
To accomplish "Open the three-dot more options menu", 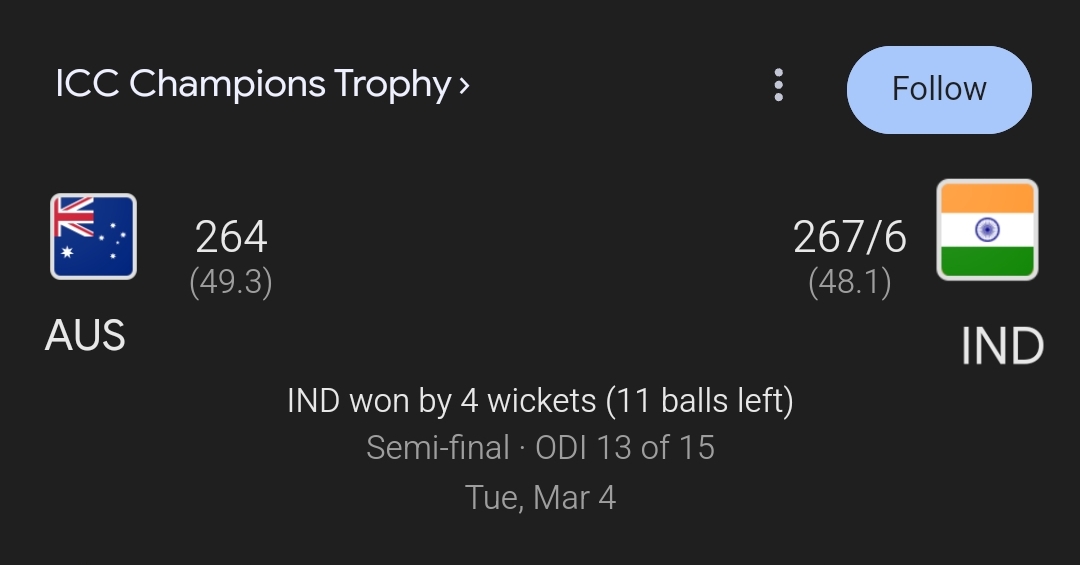I will point(778,86).
